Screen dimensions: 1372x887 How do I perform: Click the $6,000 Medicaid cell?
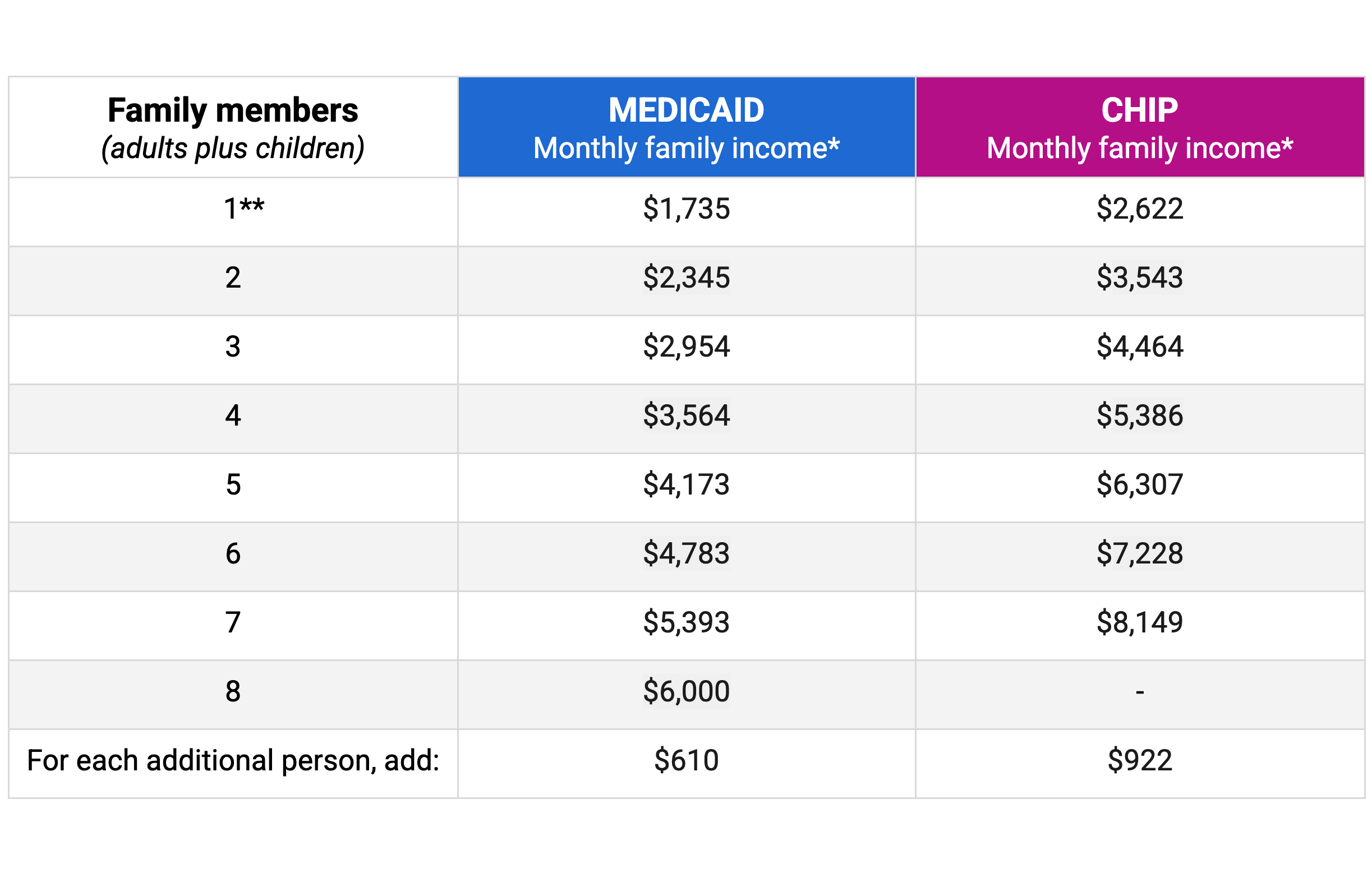click(685, 691)
